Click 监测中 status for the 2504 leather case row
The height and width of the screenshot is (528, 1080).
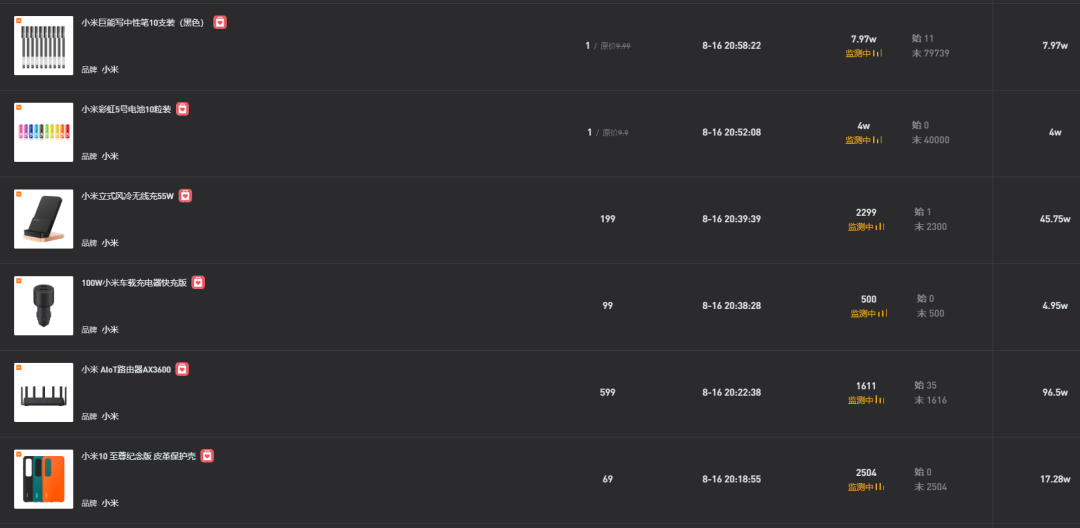click(861, 487)
